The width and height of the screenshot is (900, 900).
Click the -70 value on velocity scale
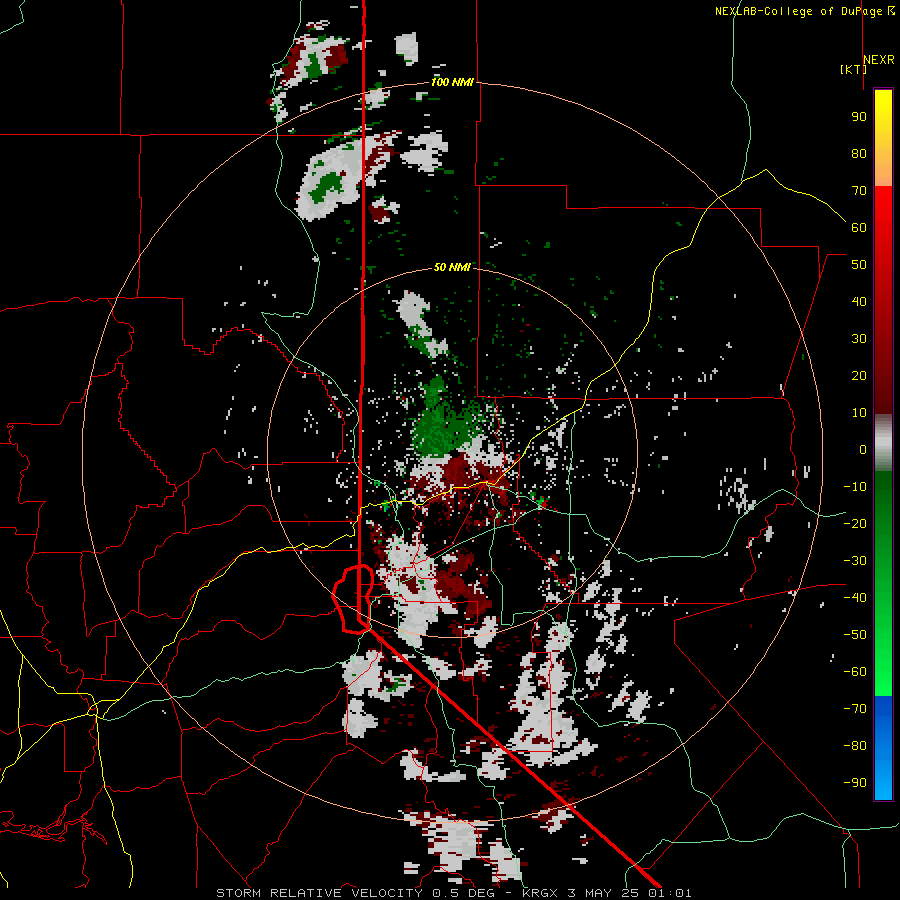click(x=855, y=708)
